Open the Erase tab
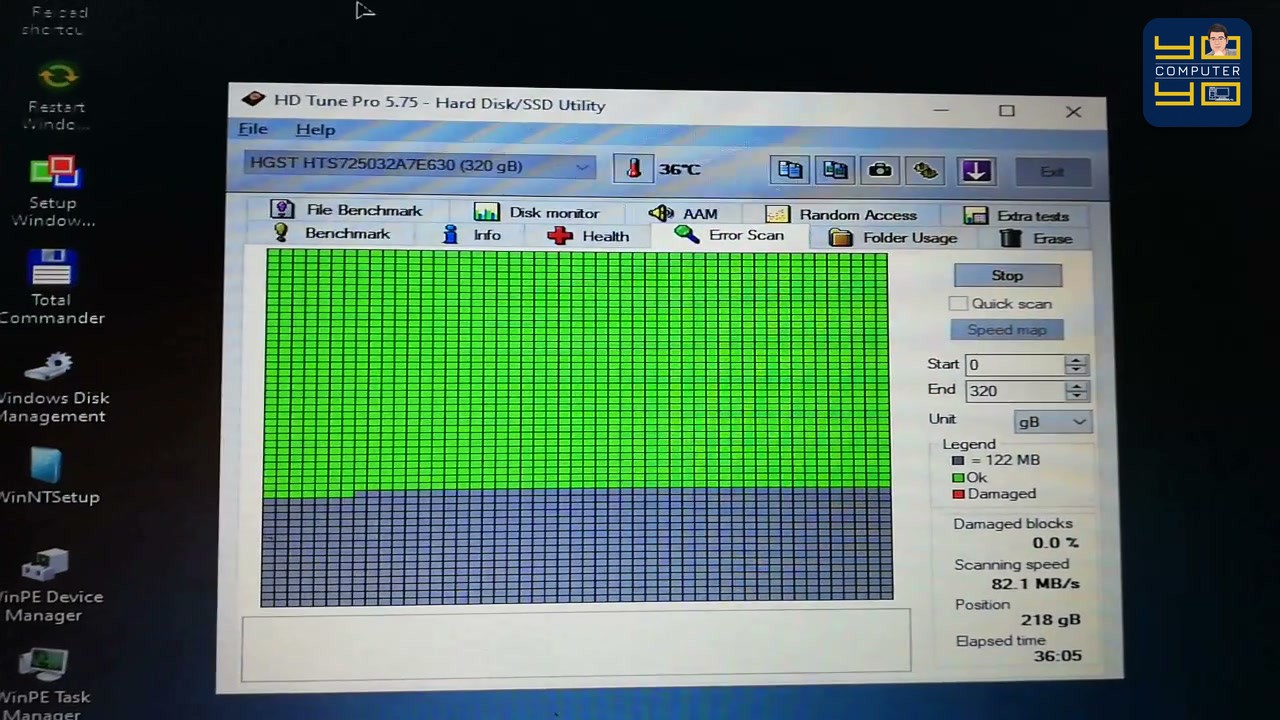Screen dimensions: 1280x720 click(x=1036, y=239)
